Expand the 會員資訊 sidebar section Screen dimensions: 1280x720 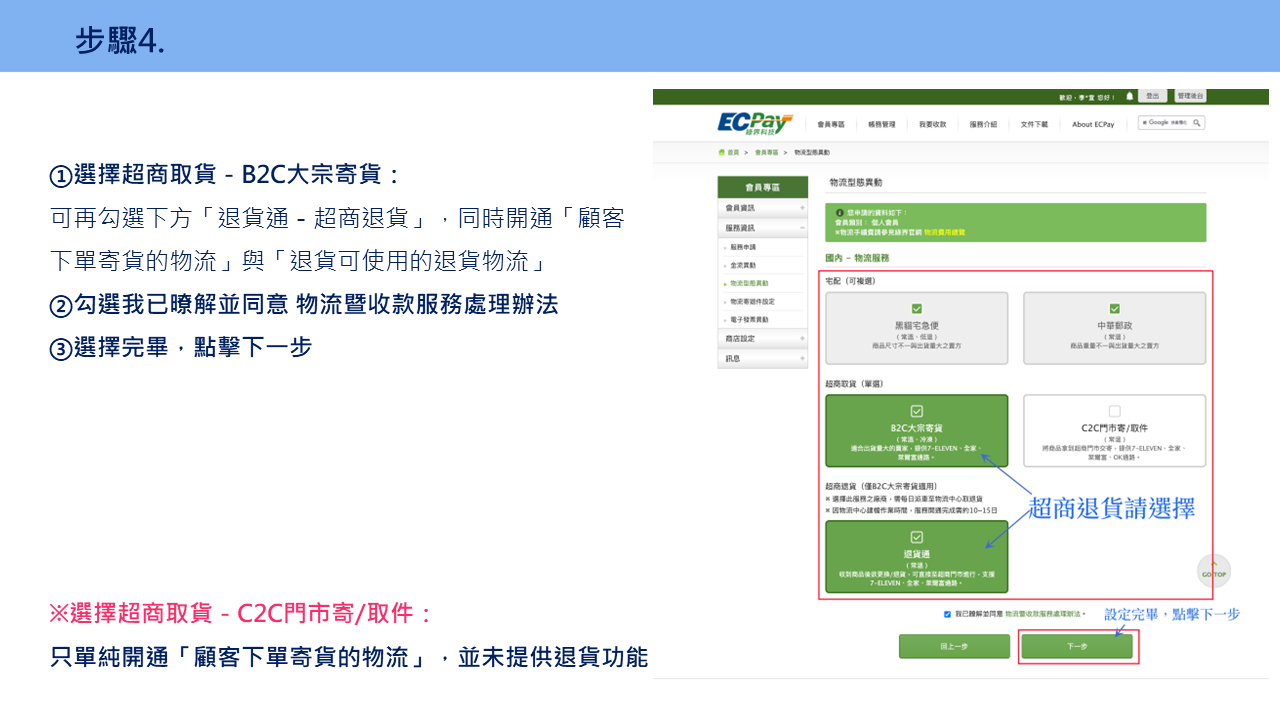763,208
